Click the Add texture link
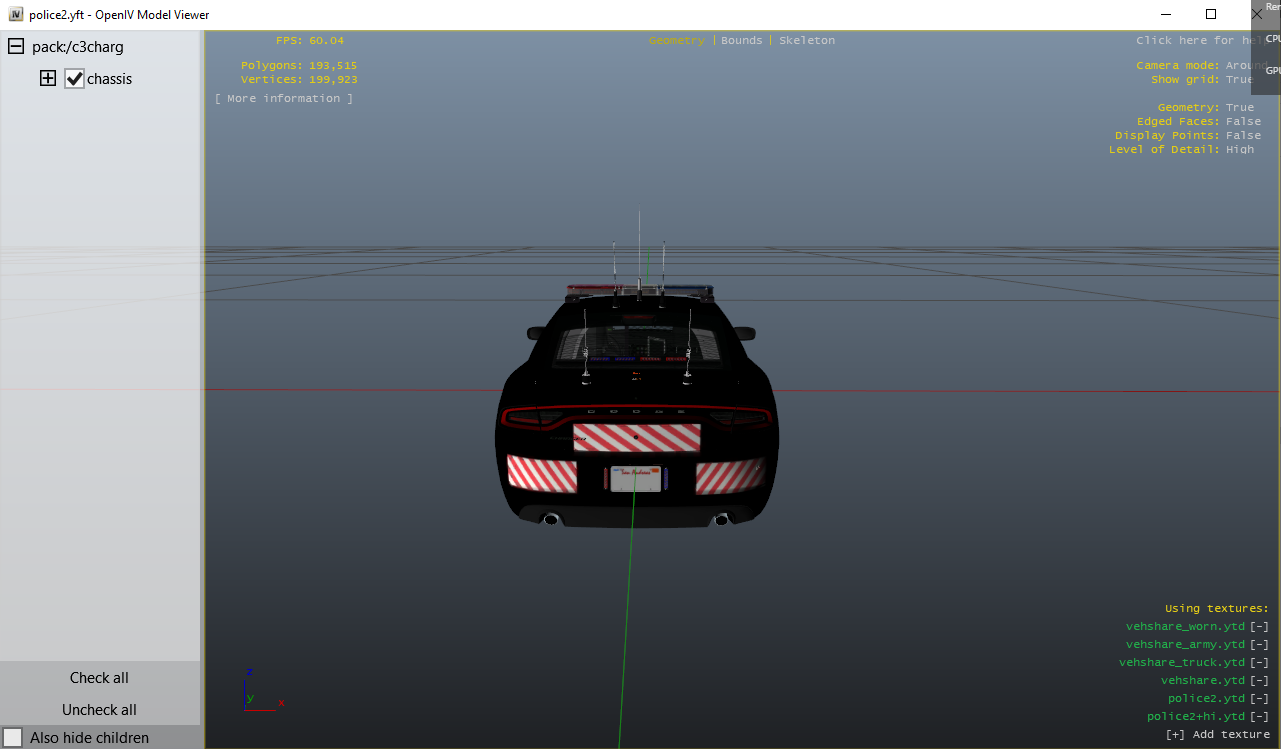This screenshot has height=749, width=1281. (x=1217, y=735)
